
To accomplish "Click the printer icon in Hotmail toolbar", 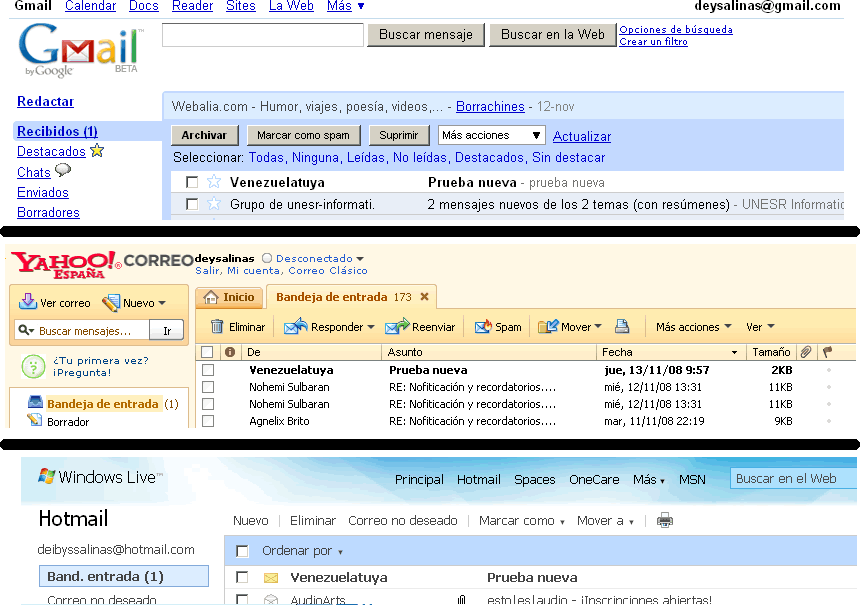I will [x=665, y=520].
